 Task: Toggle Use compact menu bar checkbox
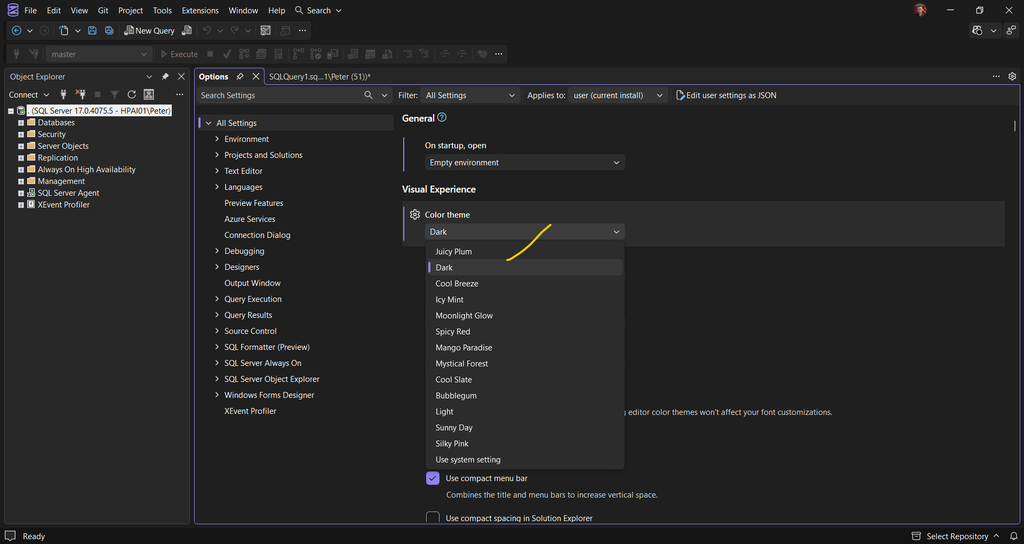pyautogui.click(x=432, y=478)
